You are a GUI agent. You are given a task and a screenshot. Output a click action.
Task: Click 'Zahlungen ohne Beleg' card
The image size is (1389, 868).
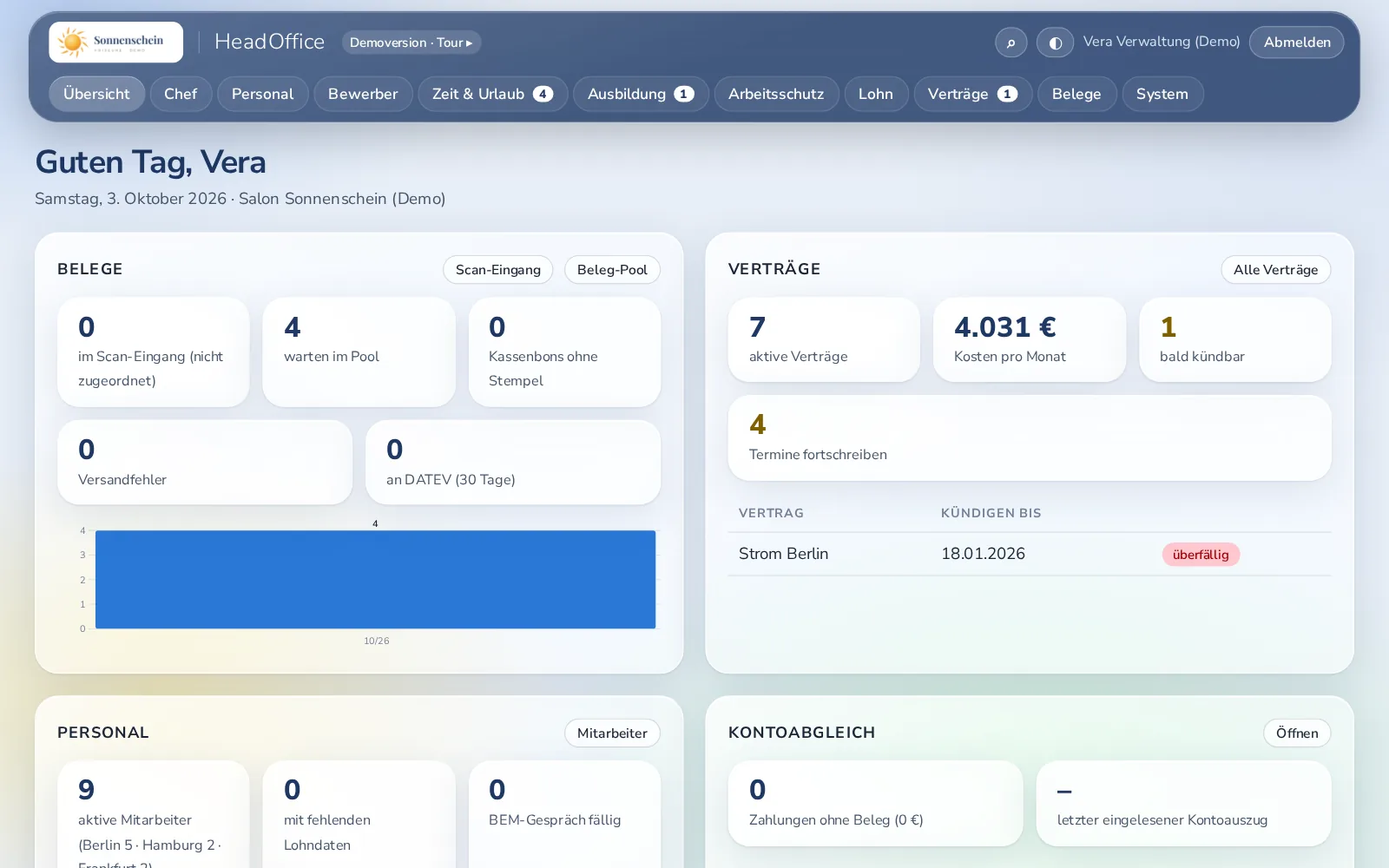click(x=875, y=804)
